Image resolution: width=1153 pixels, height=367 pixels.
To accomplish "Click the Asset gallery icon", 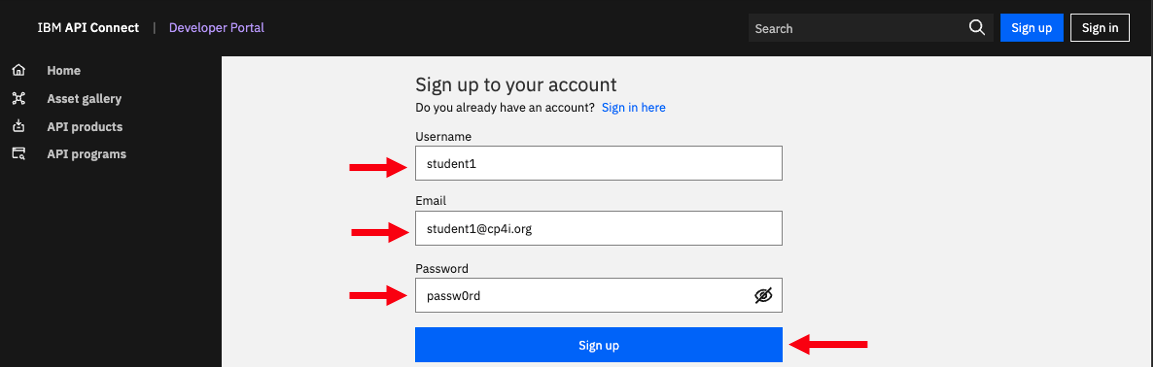I will coord(18,99).
